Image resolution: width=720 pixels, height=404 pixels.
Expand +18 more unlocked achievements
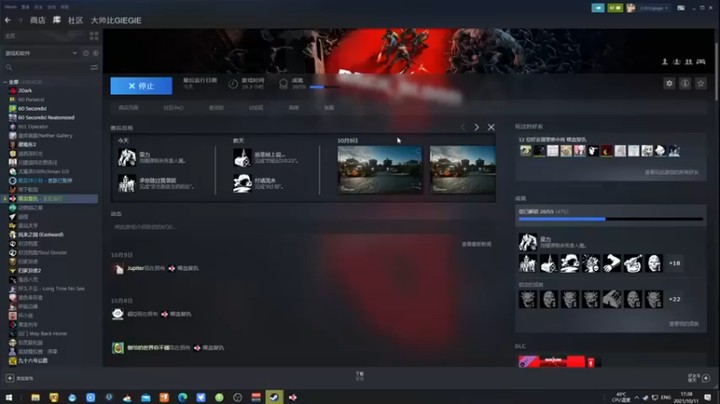674,264
